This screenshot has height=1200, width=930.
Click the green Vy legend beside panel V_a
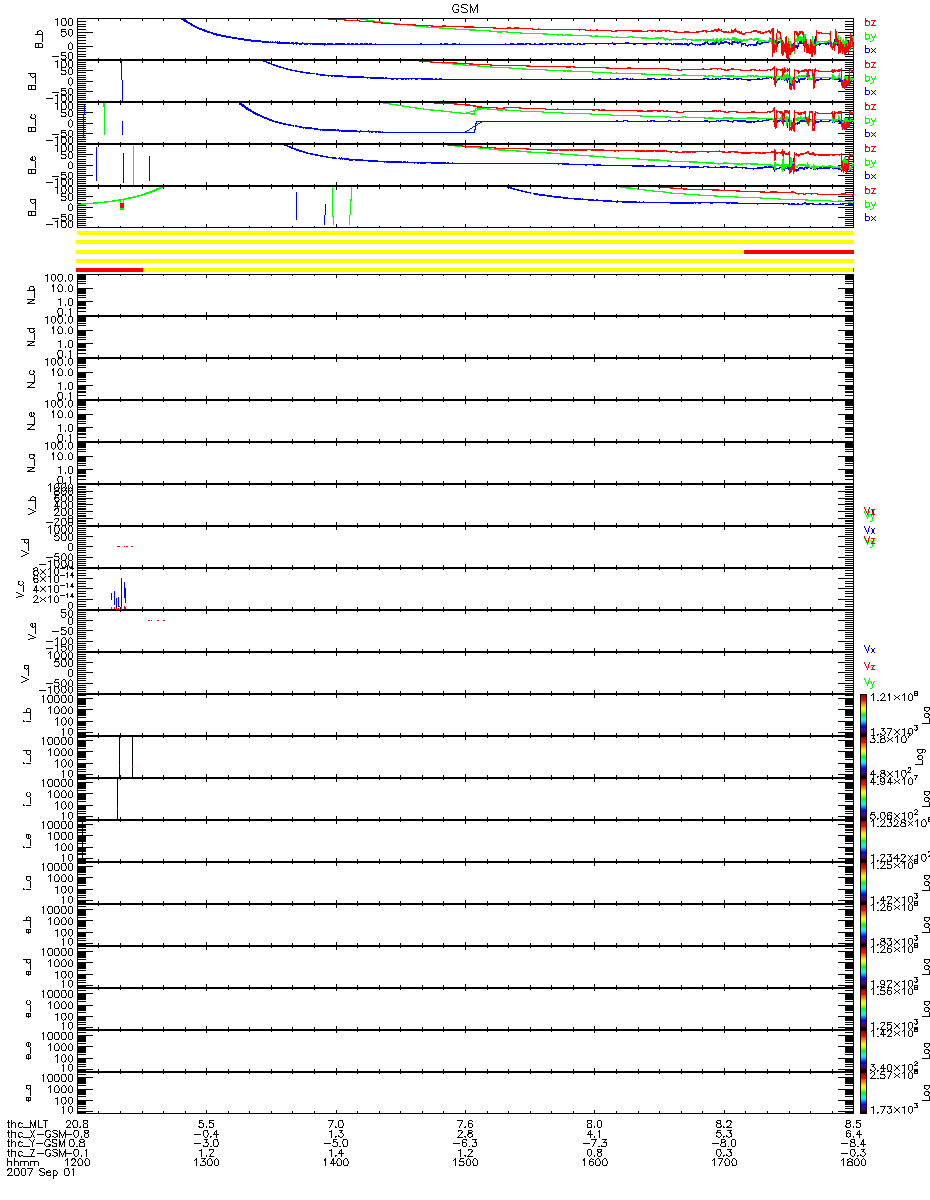pyautogui.click(x=869, y=682)
